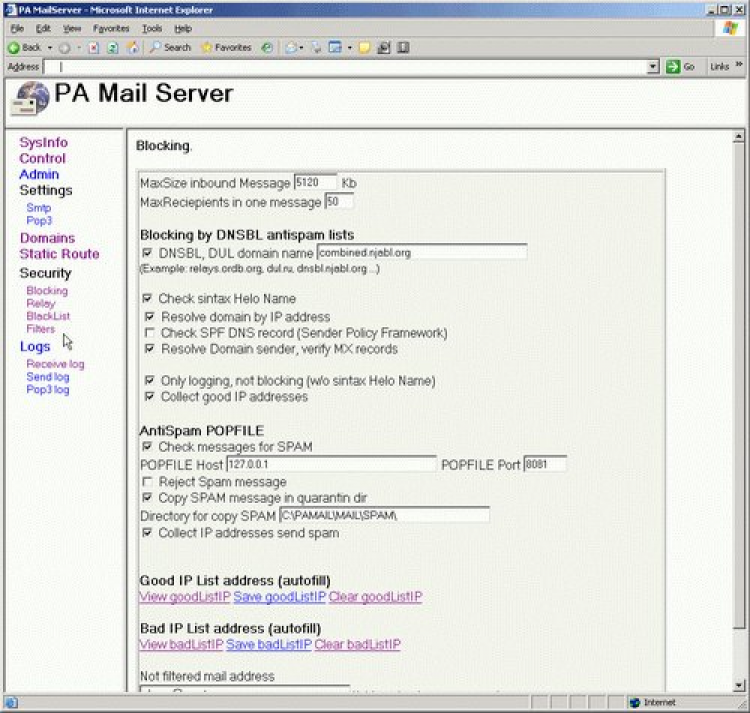Click the View goodListIP link
The height and width of the screenshot is (713, 750).
pyautogui.click(x=185, y=597)
